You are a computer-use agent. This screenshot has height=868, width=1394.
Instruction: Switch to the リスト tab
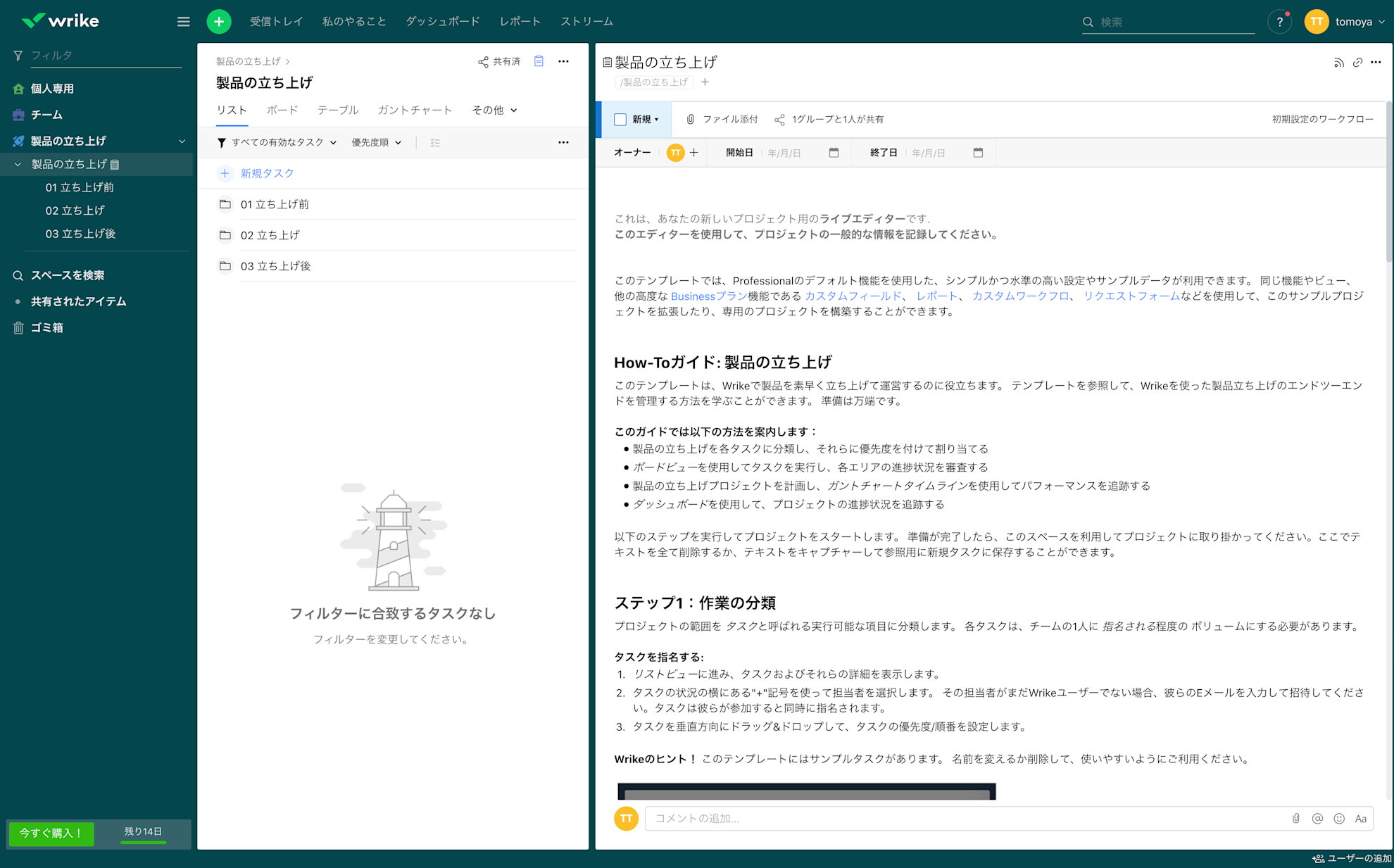(x=232, y=110)
